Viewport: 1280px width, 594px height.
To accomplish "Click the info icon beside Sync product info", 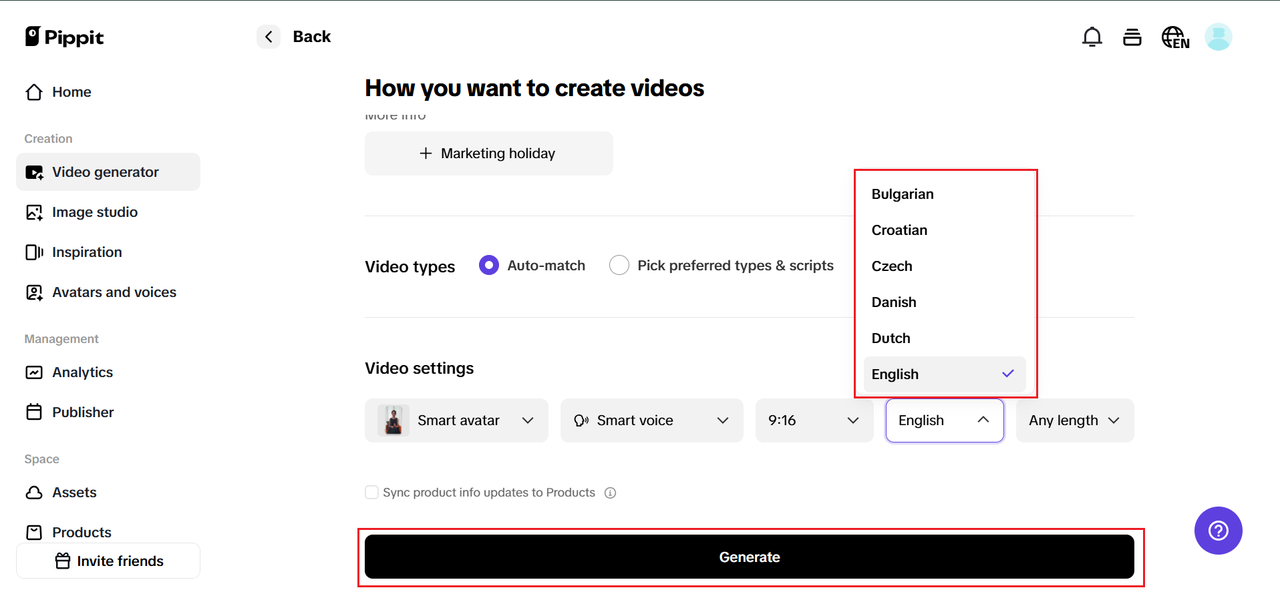I will pos(610,493).
